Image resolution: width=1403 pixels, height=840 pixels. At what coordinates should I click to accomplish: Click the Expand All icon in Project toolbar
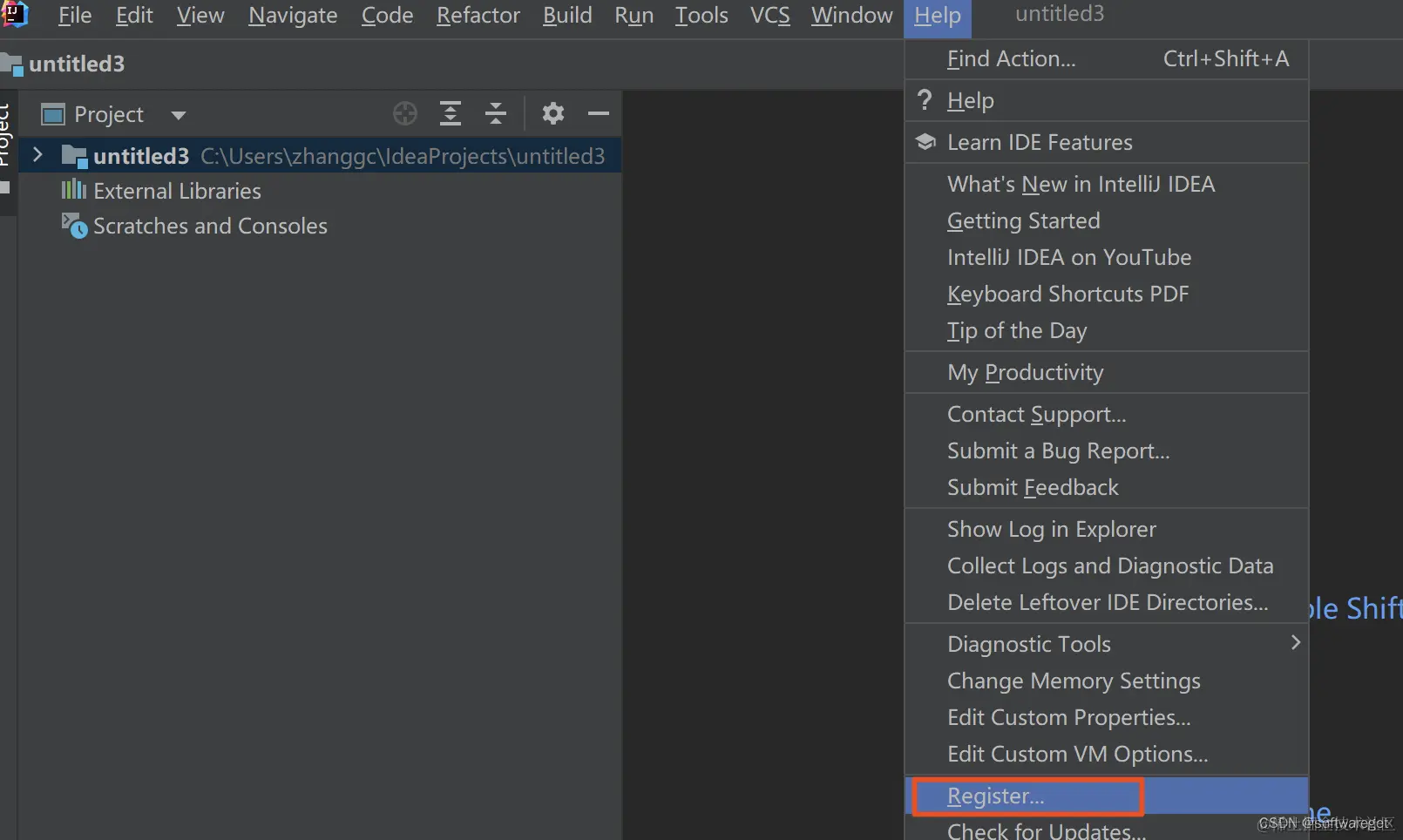(451, 113)
